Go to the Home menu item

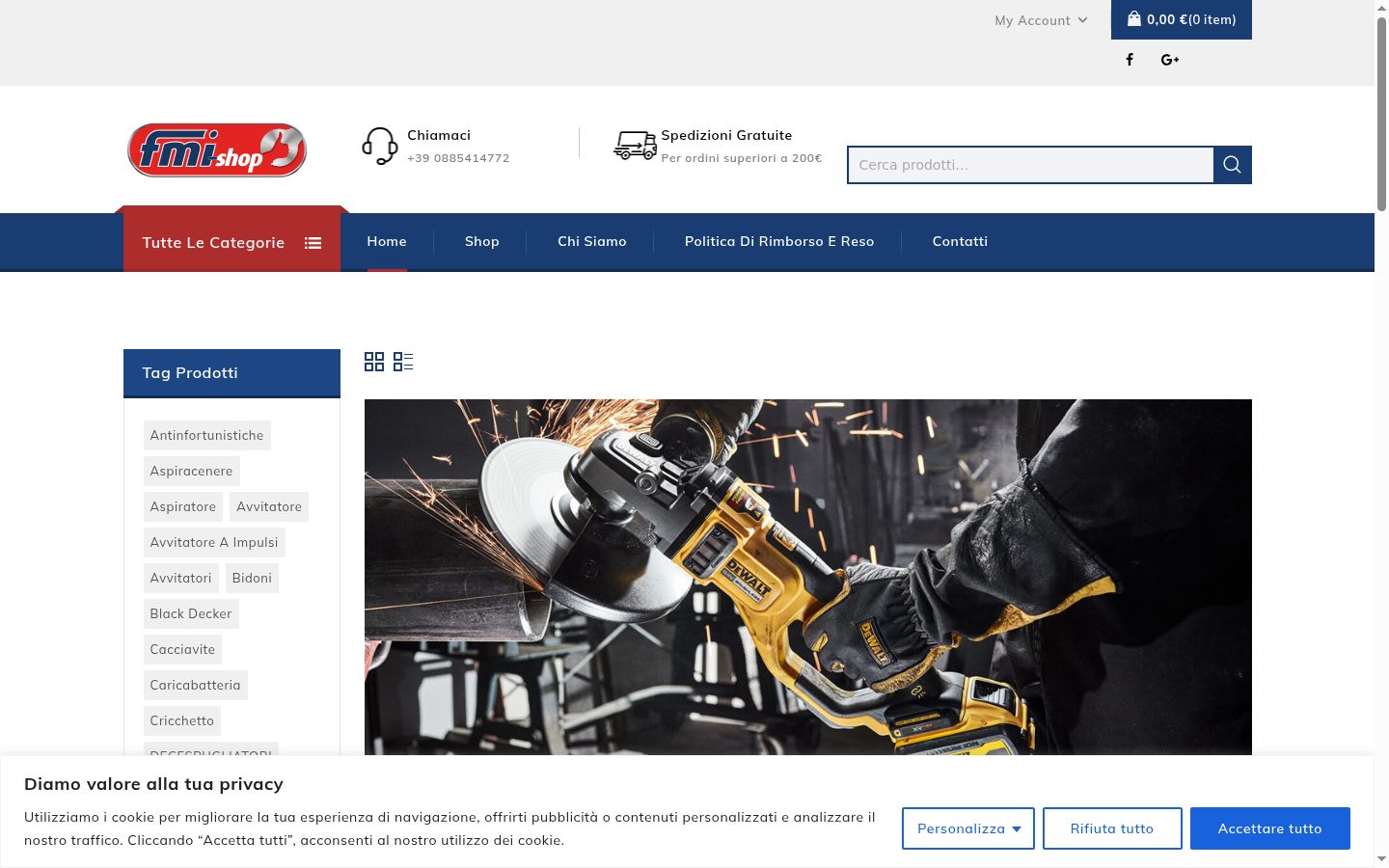387,241
